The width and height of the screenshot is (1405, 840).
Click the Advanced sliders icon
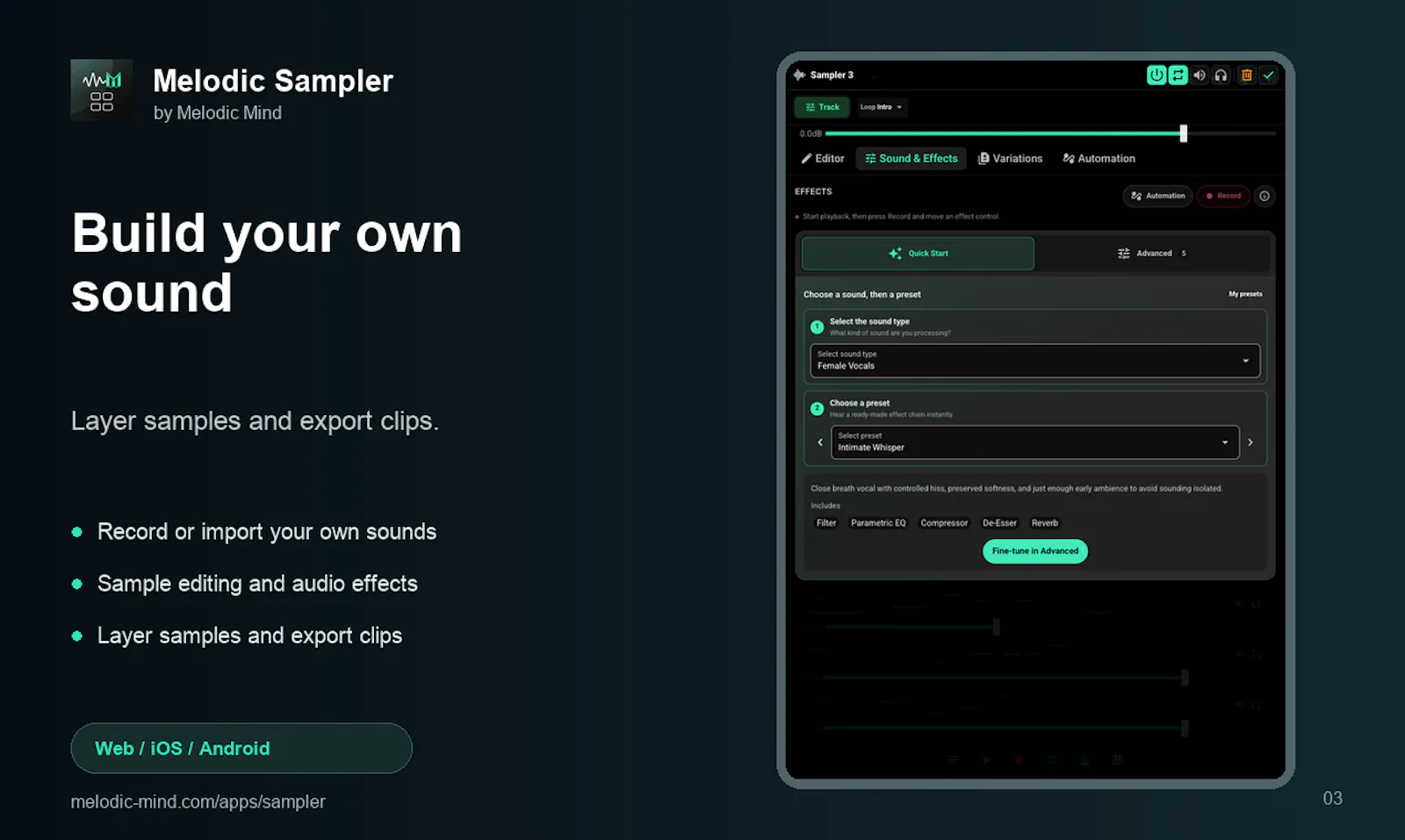pyautogui.click(x=1123, y=254)
